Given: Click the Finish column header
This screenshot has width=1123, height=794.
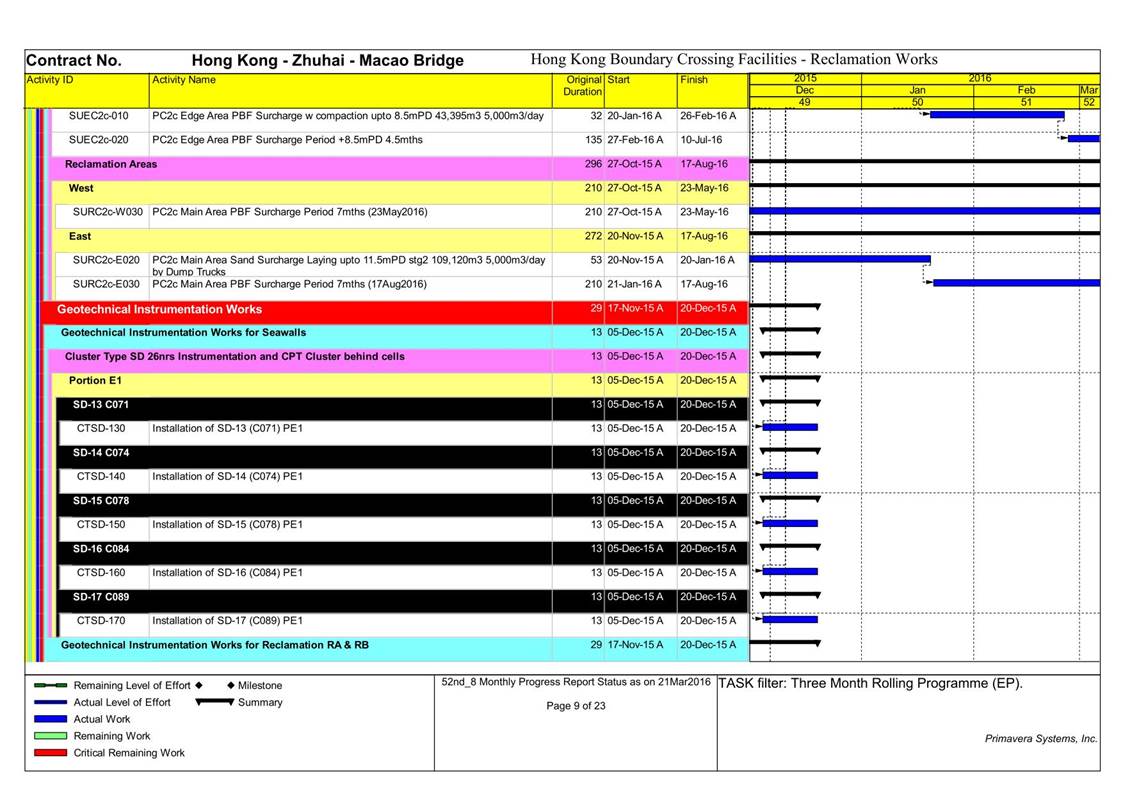Looking at the screenshot, I should [x=713, y=91].
